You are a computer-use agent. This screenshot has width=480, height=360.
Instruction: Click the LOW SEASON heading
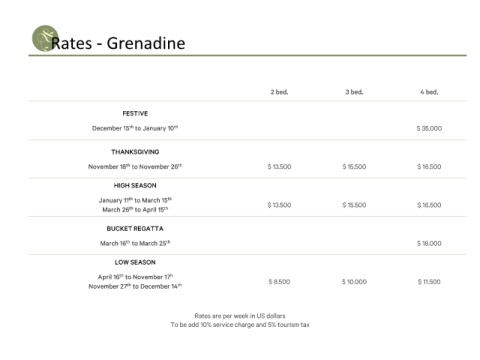pos(135,262)
